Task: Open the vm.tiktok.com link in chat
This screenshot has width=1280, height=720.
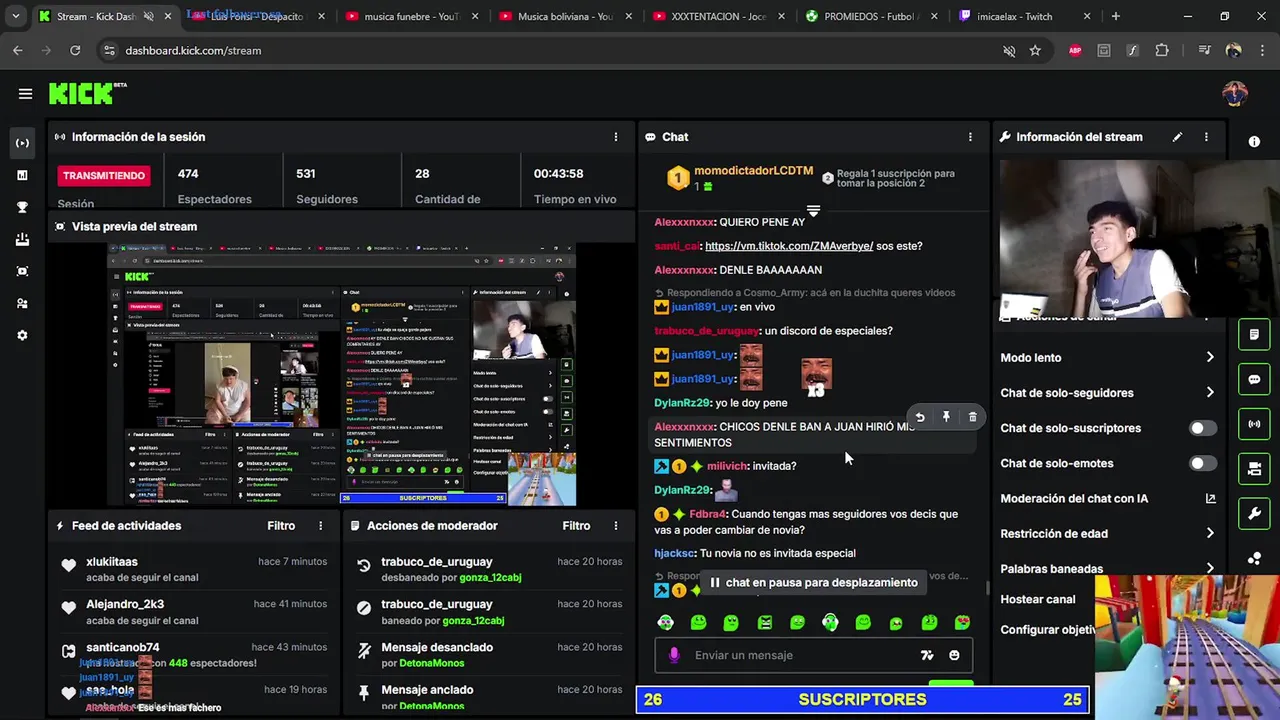Action: (x=789, y=246)
